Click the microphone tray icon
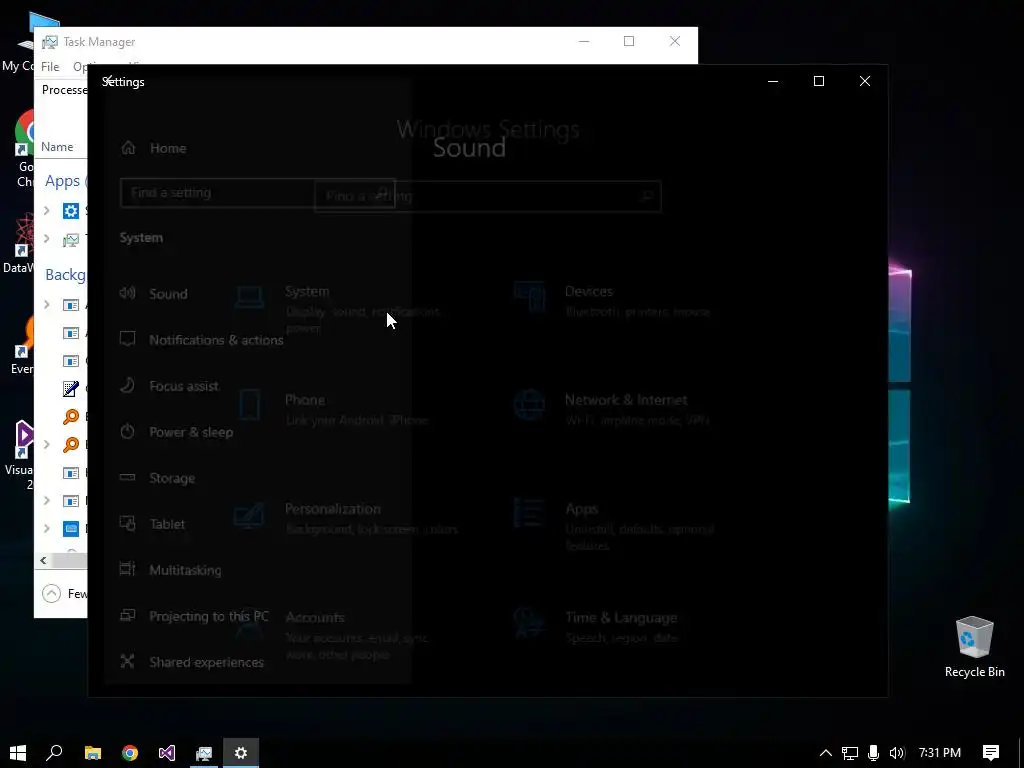The image size is (1024, 768). [x=873, y=753]
